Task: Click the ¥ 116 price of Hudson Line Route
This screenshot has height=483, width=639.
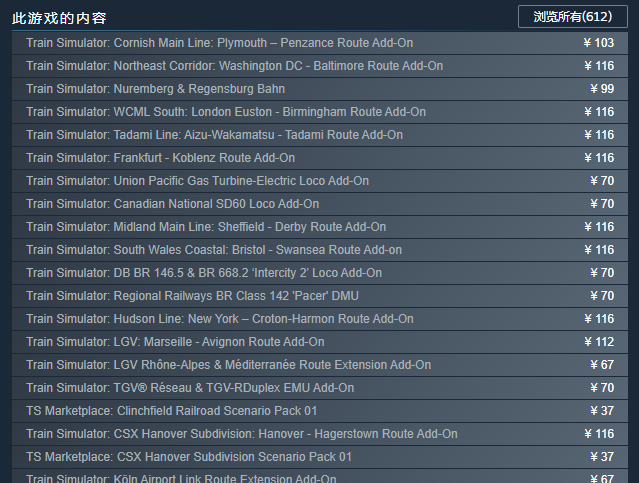Action: click(599, 319)
